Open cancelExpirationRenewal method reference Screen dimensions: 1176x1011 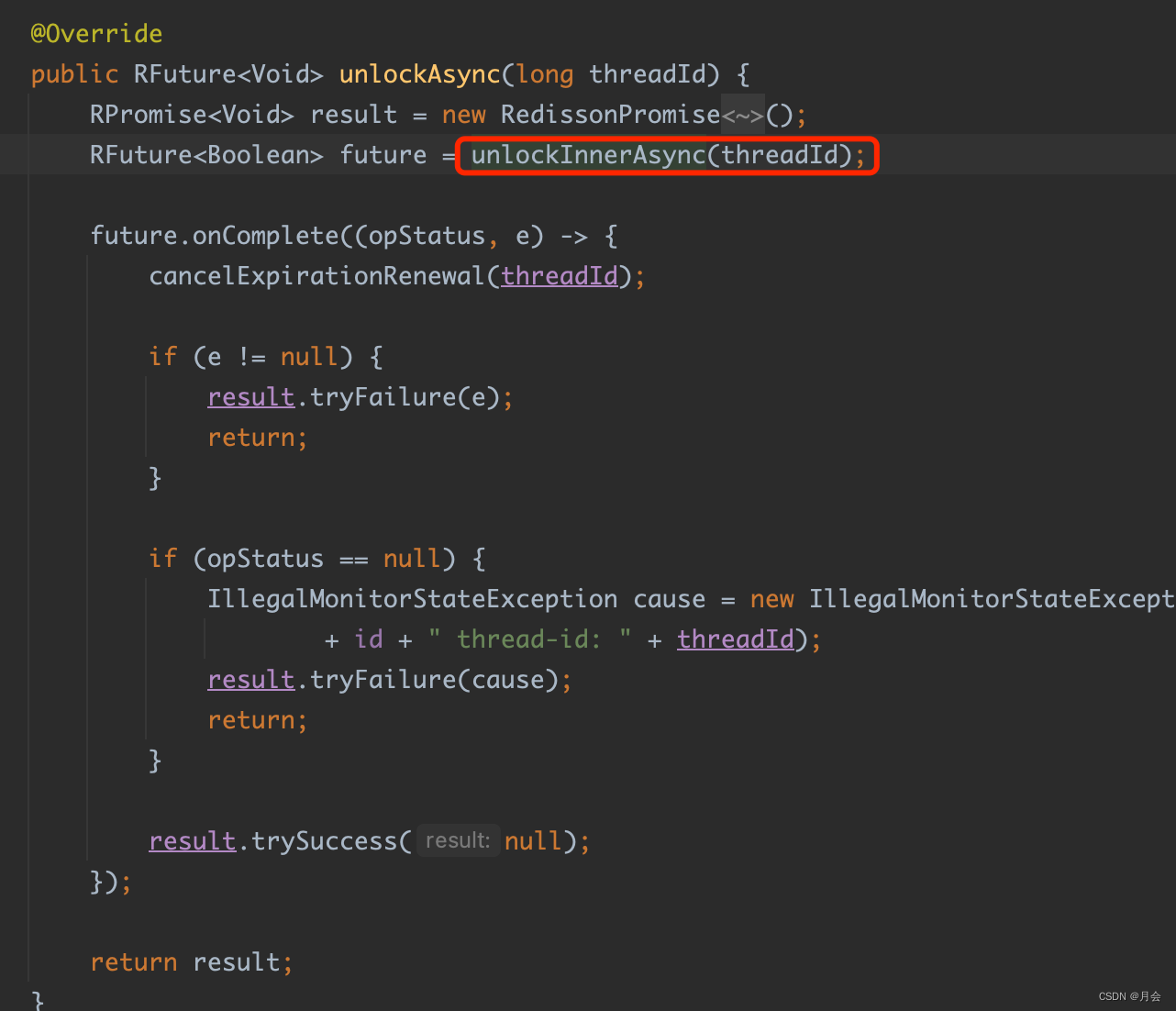316,276
